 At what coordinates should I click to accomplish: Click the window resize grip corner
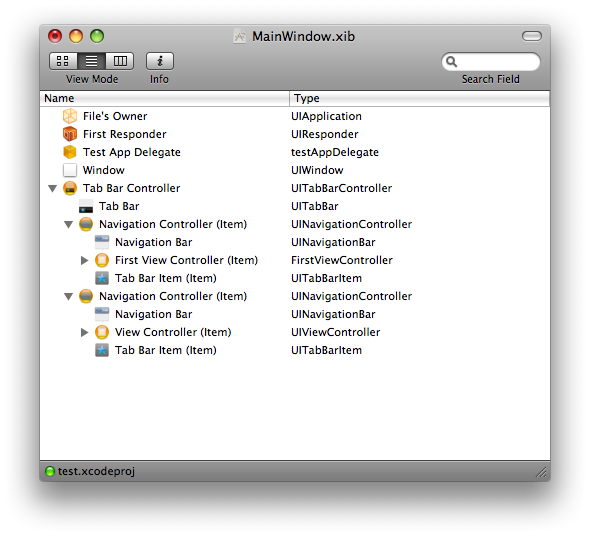[541, 472]
